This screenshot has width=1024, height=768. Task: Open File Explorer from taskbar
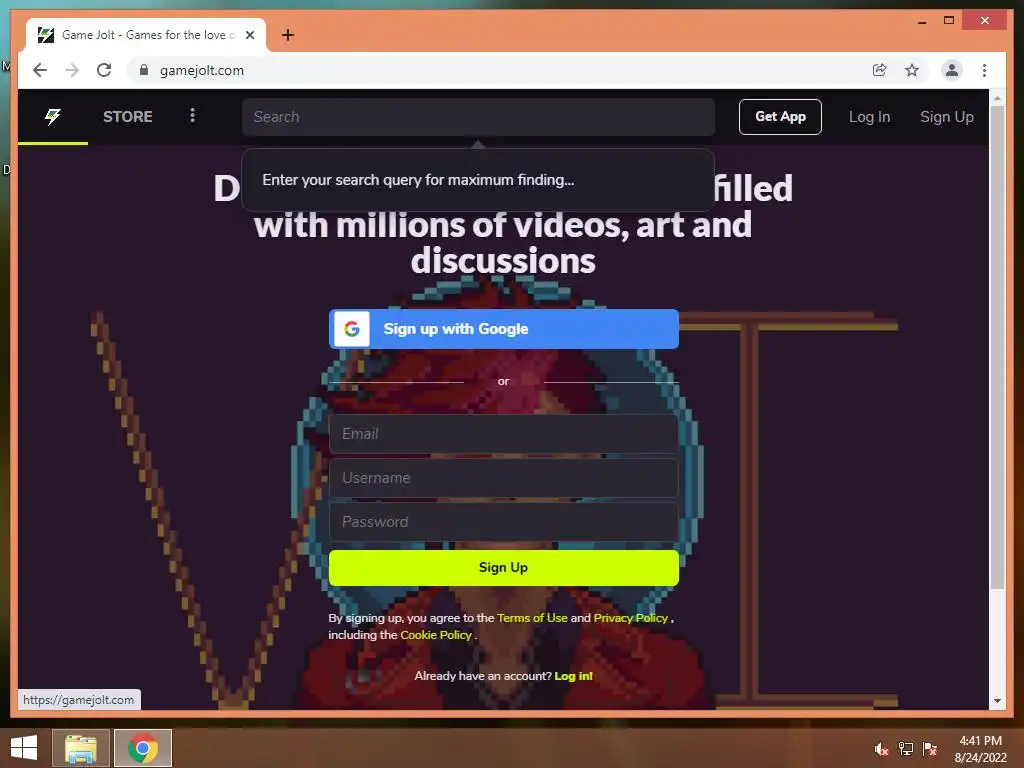pos(81,748)
